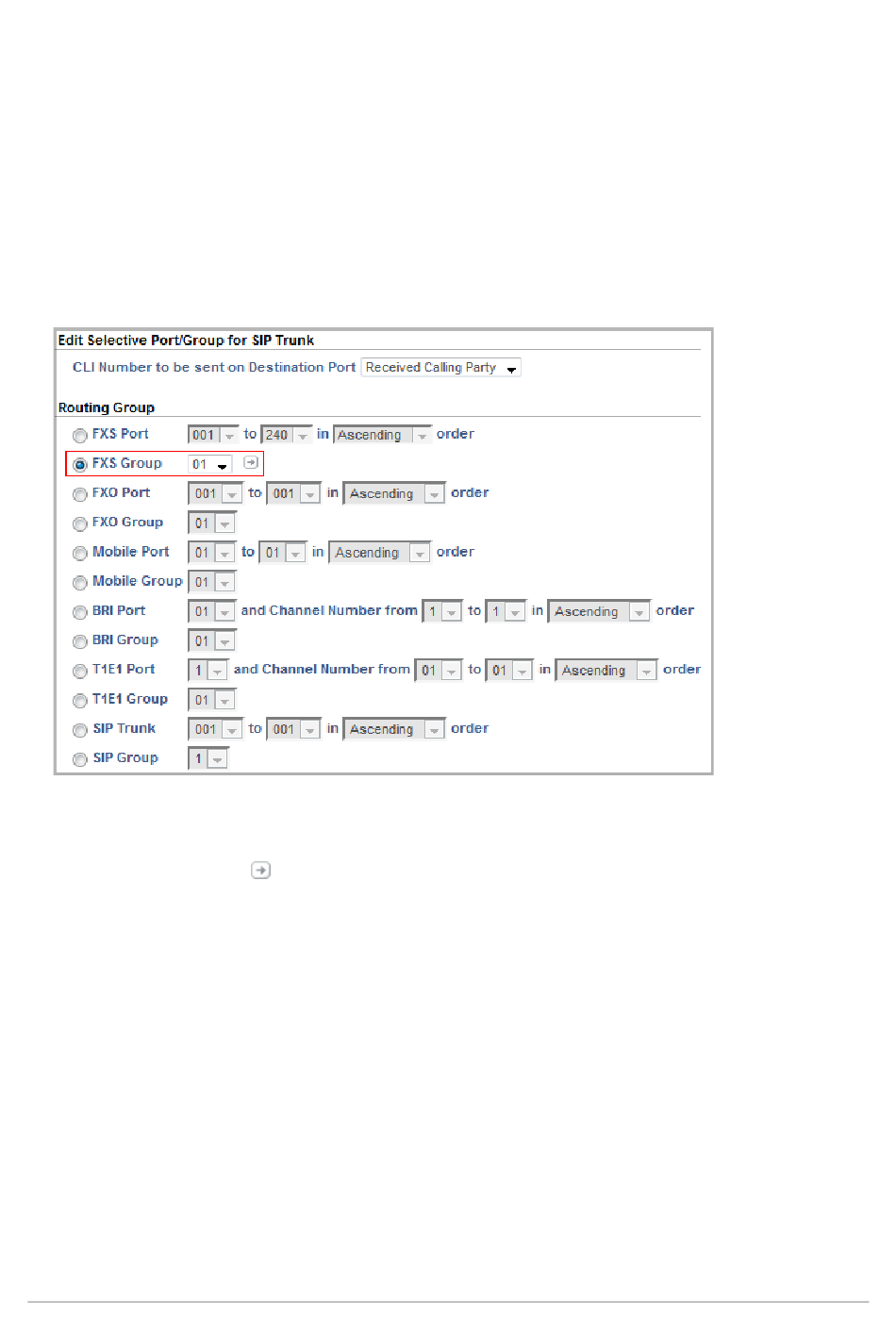Click the arrow icon next to FXS Group dropdown
The image size is (896, 1329).
click(251, 462)
